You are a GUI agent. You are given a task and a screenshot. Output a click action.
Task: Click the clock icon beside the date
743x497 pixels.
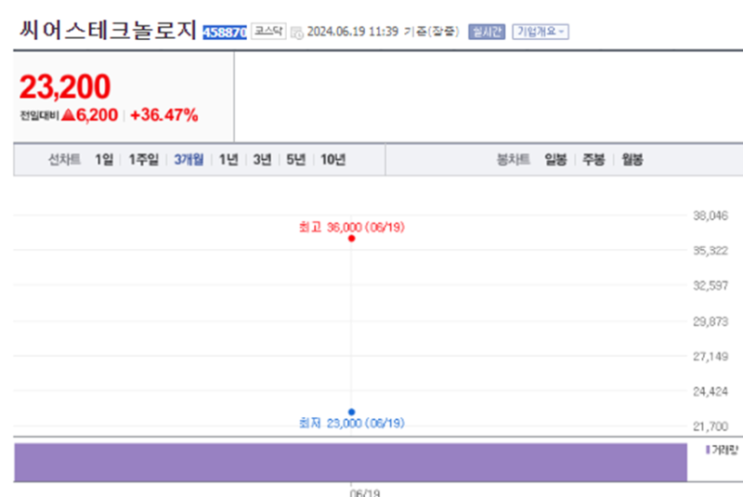tap(297, 33)
